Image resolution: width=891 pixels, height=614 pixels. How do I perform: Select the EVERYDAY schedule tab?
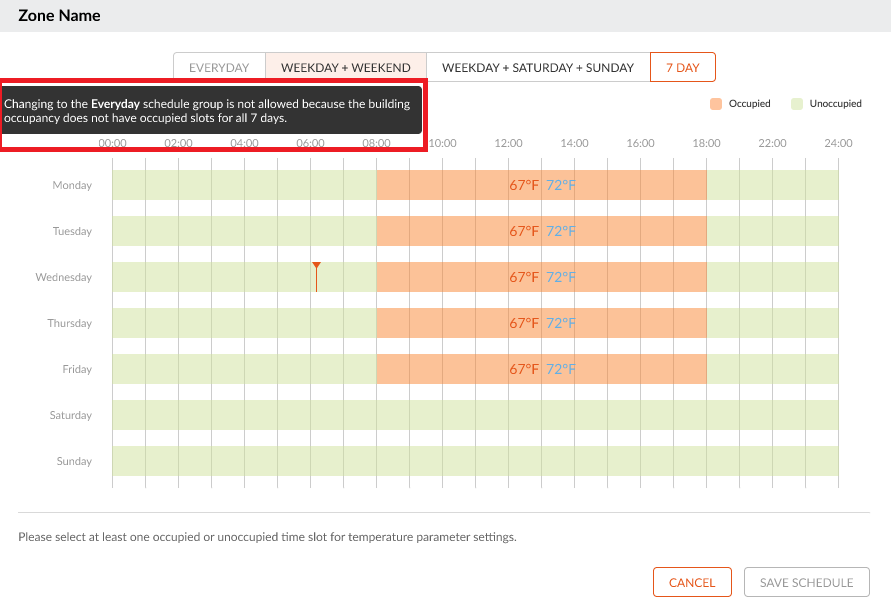[219, 67]
